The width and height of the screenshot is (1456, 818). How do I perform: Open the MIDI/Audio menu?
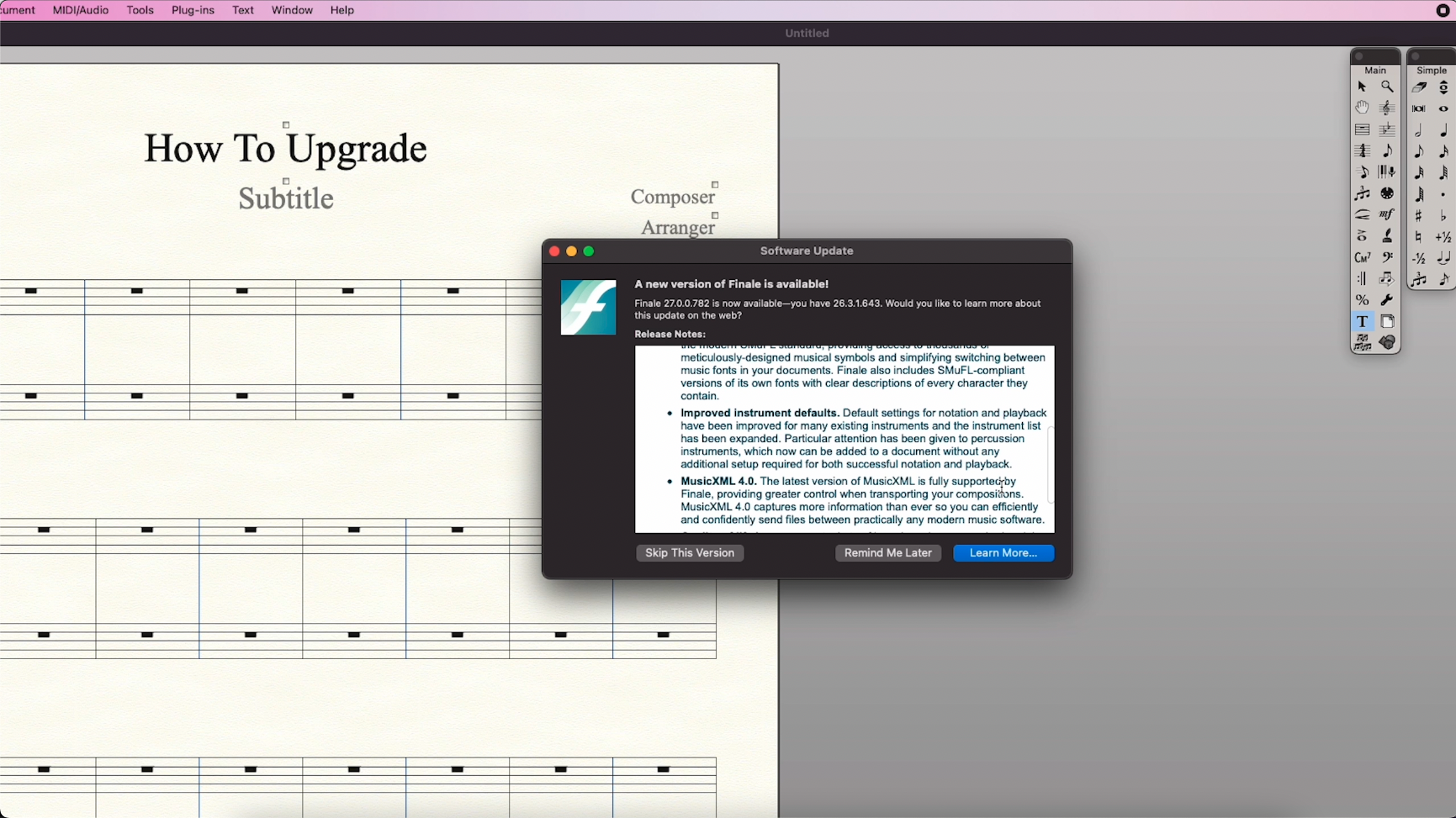81,10
